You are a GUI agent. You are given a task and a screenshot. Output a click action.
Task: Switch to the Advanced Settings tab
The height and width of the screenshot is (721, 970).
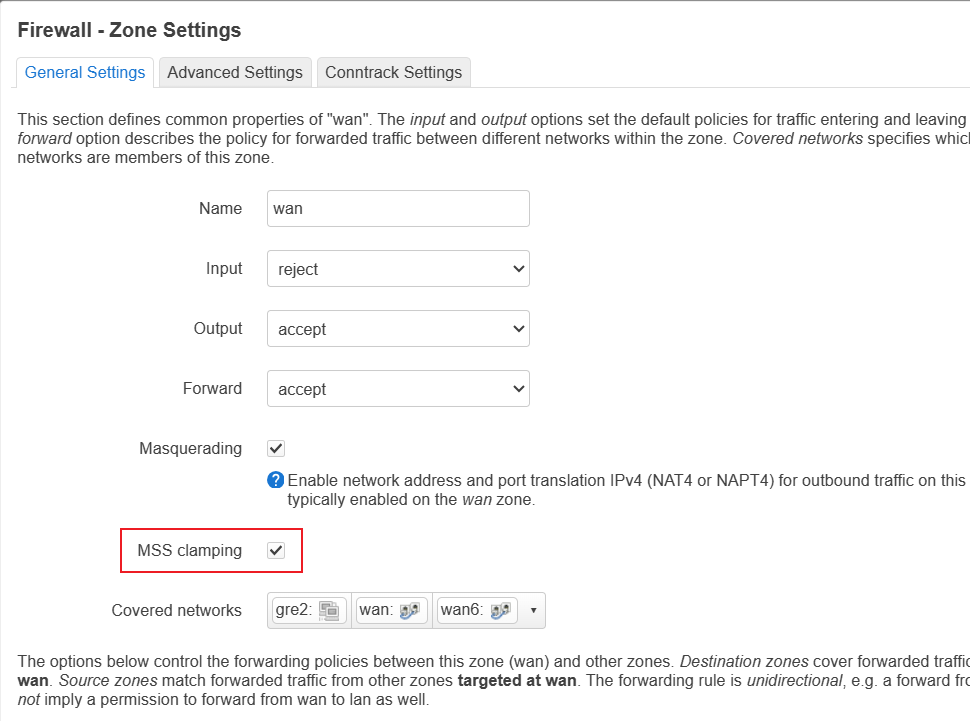(235, 72)
